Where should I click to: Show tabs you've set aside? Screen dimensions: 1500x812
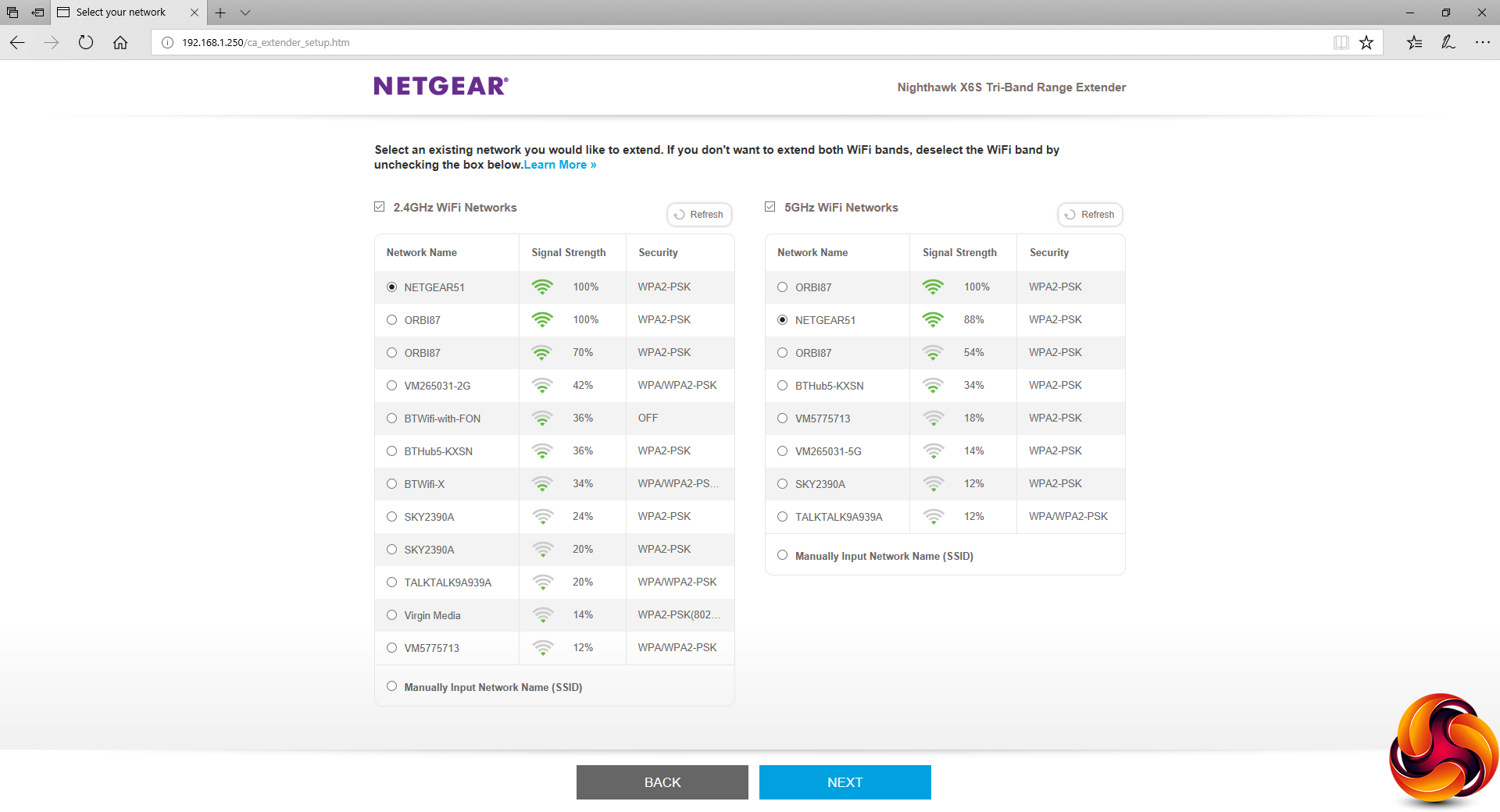[12, 12]
